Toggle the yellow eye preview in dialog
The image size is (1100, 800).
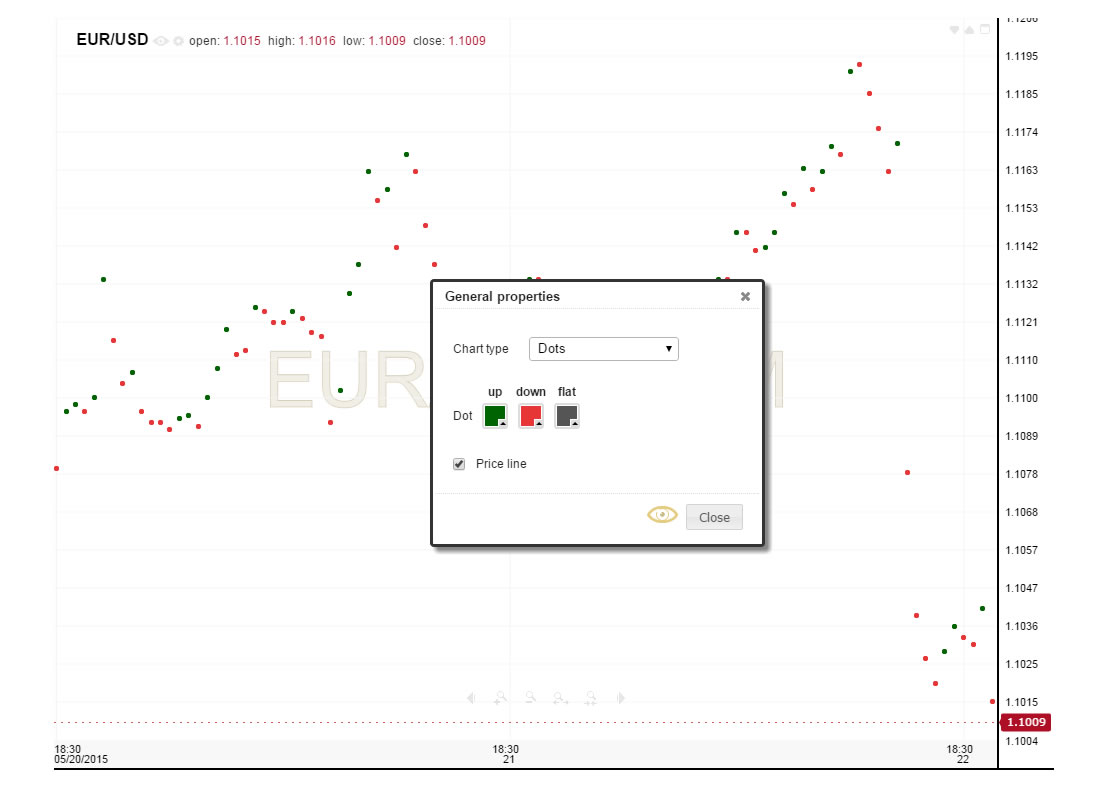tap(662, 515)
